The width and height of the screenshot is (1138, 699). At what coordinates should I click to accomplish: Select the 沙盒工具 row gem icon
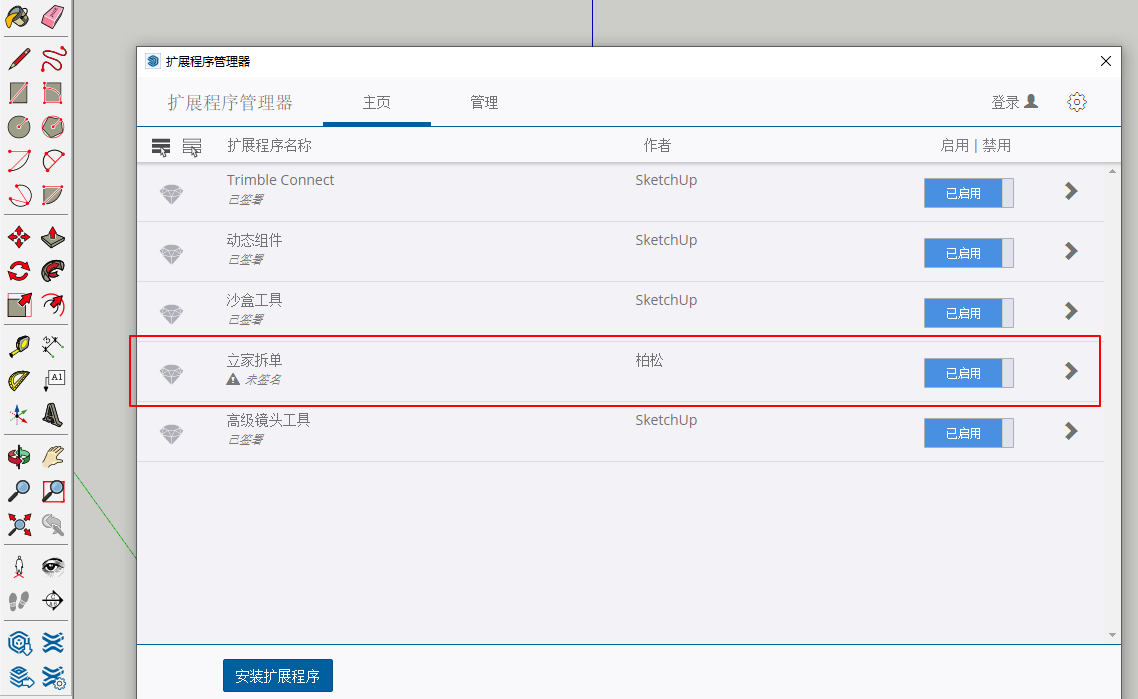coord(171,314)
